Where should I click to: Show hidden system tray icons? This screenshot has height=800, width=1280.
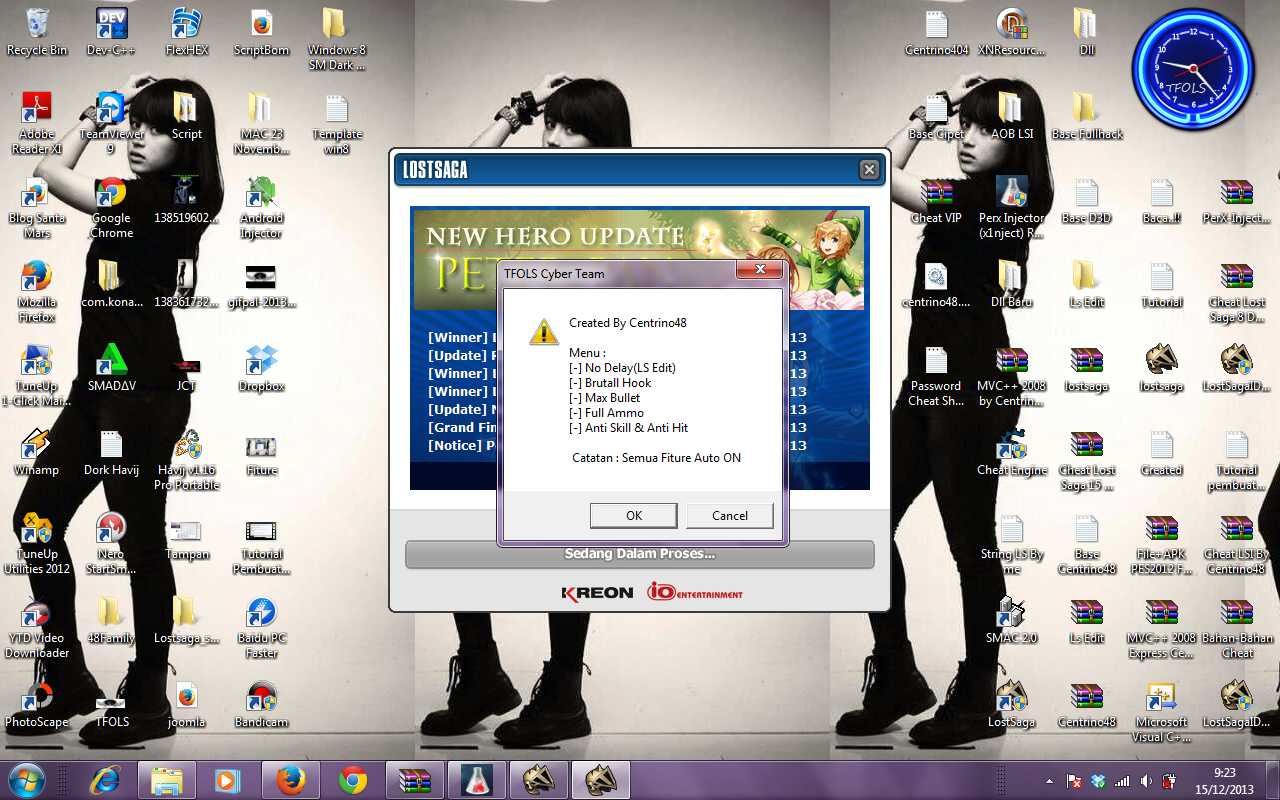click(1049, 781)
